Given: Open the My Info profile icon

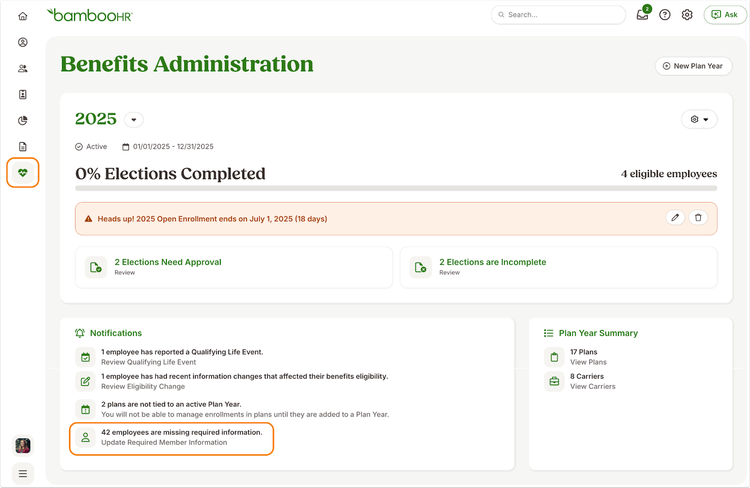Looking at the screenshot, I should coord(22,42).
